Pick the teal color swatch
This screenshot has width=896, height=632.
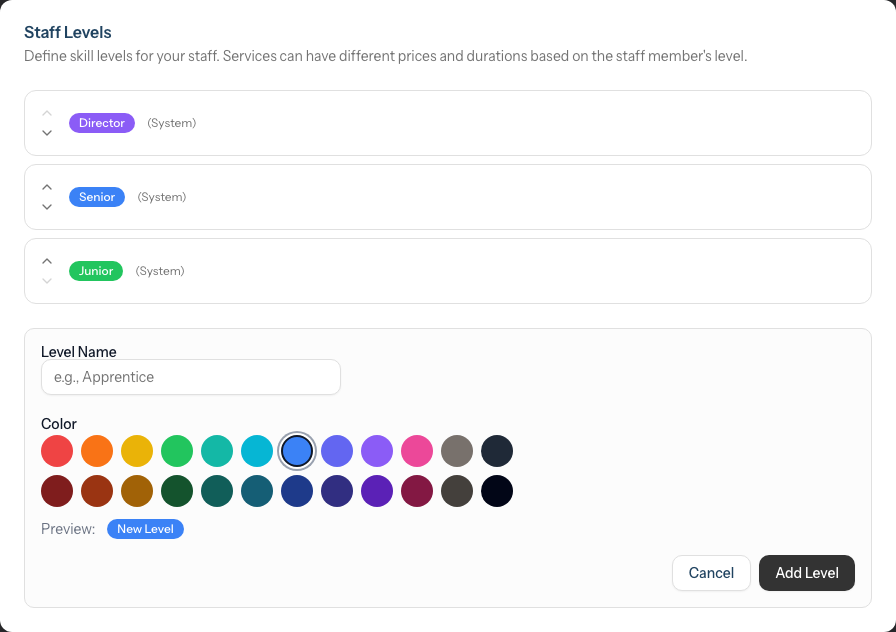click(217, 451)
